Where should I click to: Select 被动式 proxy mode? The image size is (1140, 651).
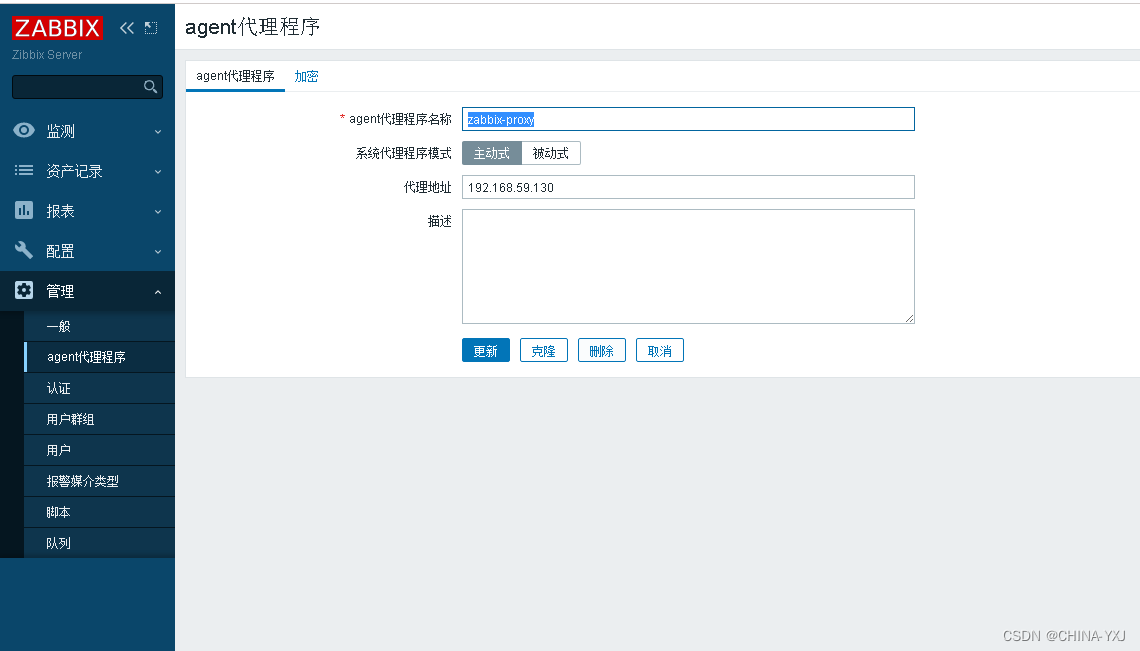(x=550, y=153)
